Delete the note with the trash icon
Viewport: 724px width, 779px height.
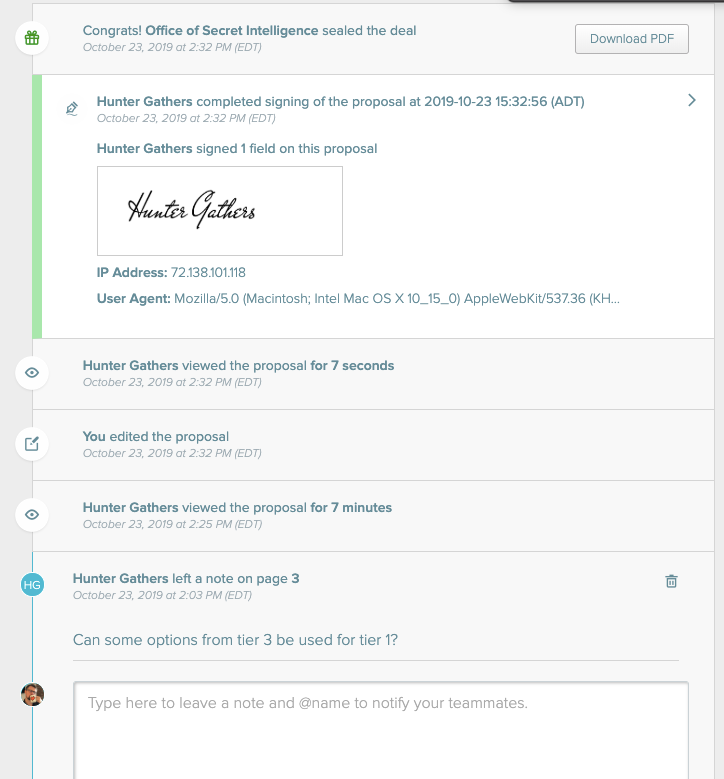(671, 581)
